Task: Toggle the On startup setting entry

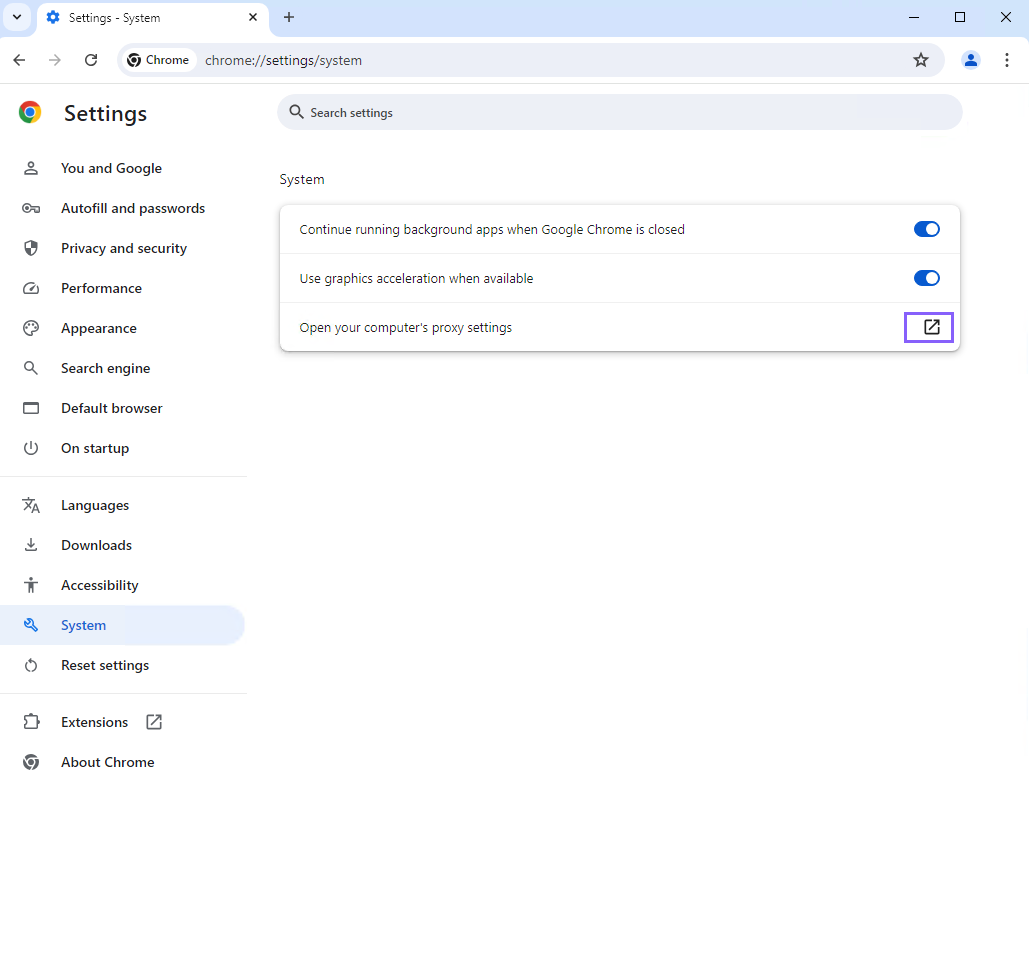Action: (x=95, y=448)
